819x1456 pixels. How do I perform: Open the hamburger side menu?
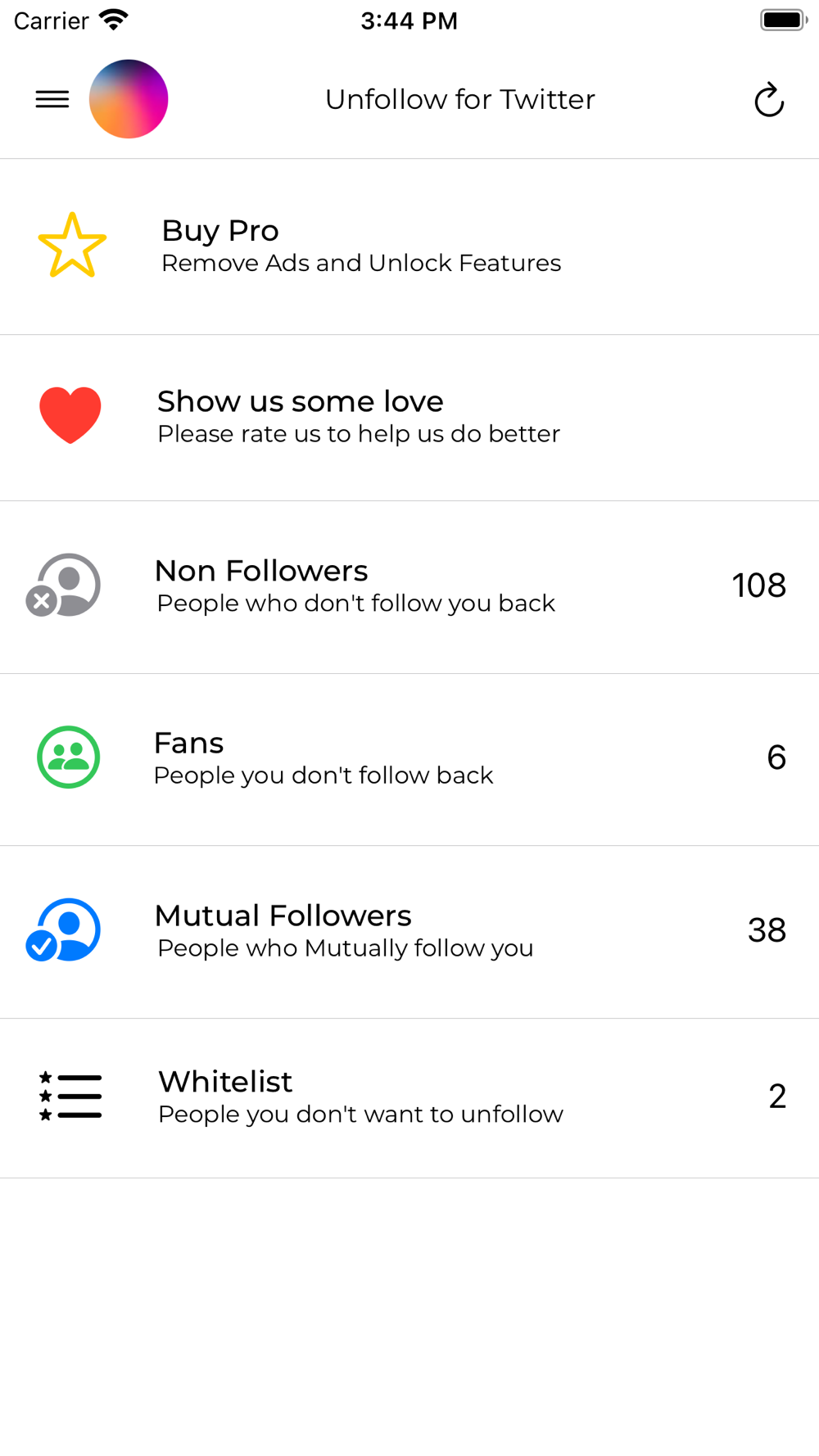pyautogui.click(x=52, y=99)
